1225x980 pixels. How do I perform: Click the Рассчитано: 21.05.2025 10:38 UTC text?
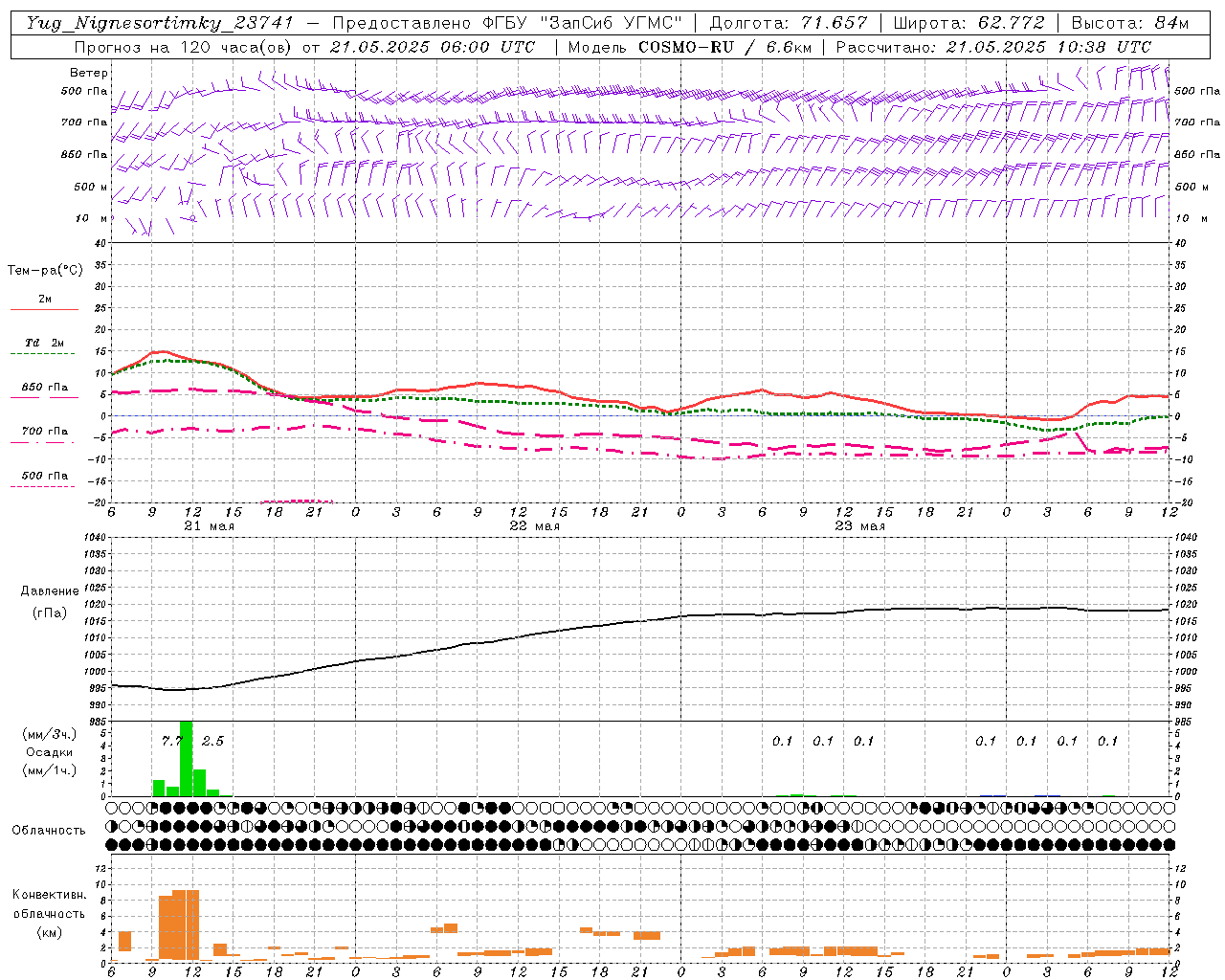(x=993, y=47)
